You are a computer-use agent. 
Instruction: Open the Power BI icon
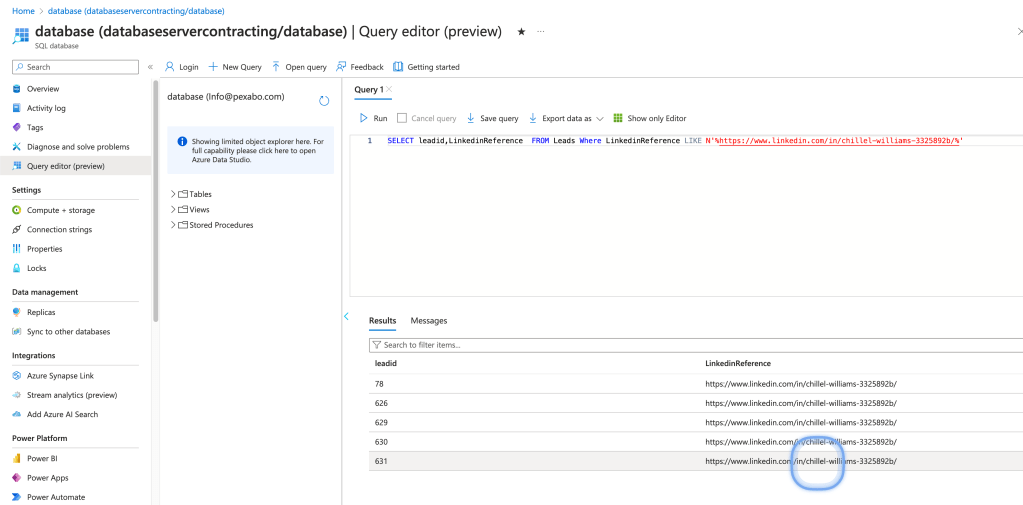[x=16, y=458]
